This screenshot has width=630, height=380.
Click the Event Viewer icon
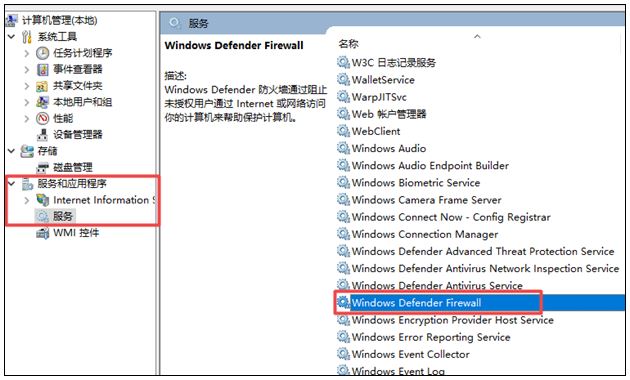coord(43,69)
